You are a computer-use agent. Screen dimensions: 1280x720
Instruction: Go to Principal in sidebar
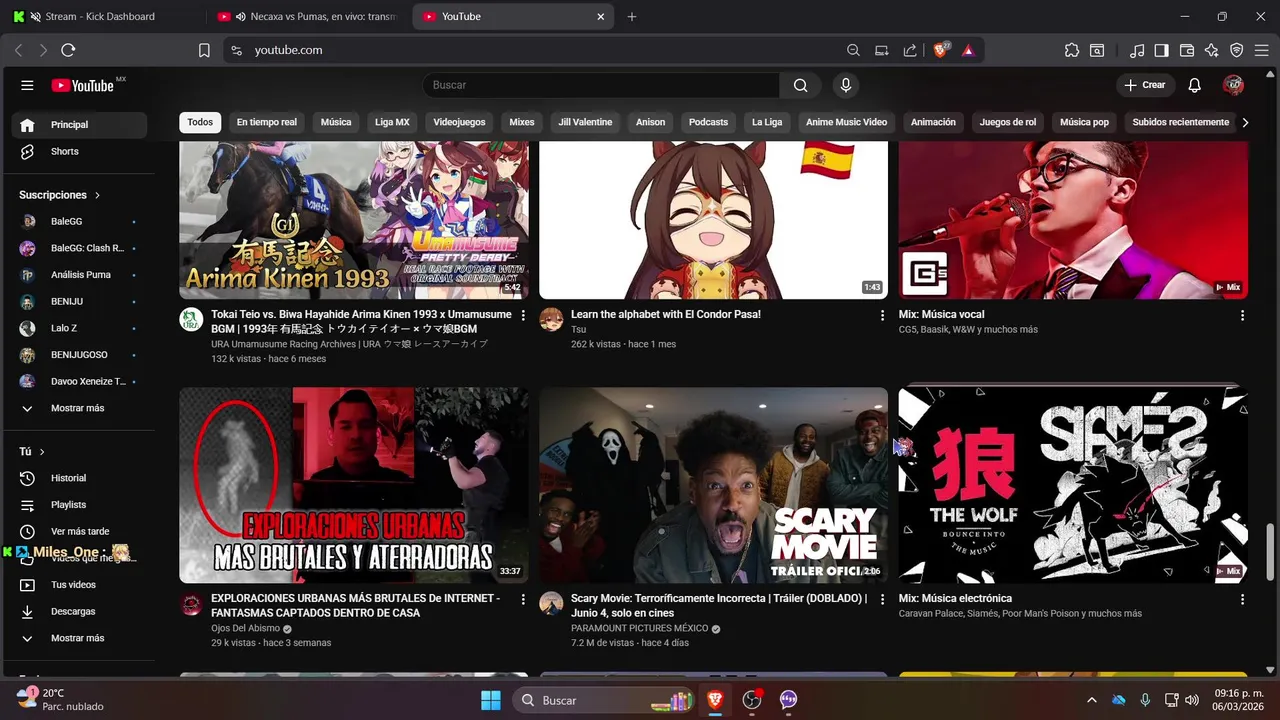click(x=79, y=125)
